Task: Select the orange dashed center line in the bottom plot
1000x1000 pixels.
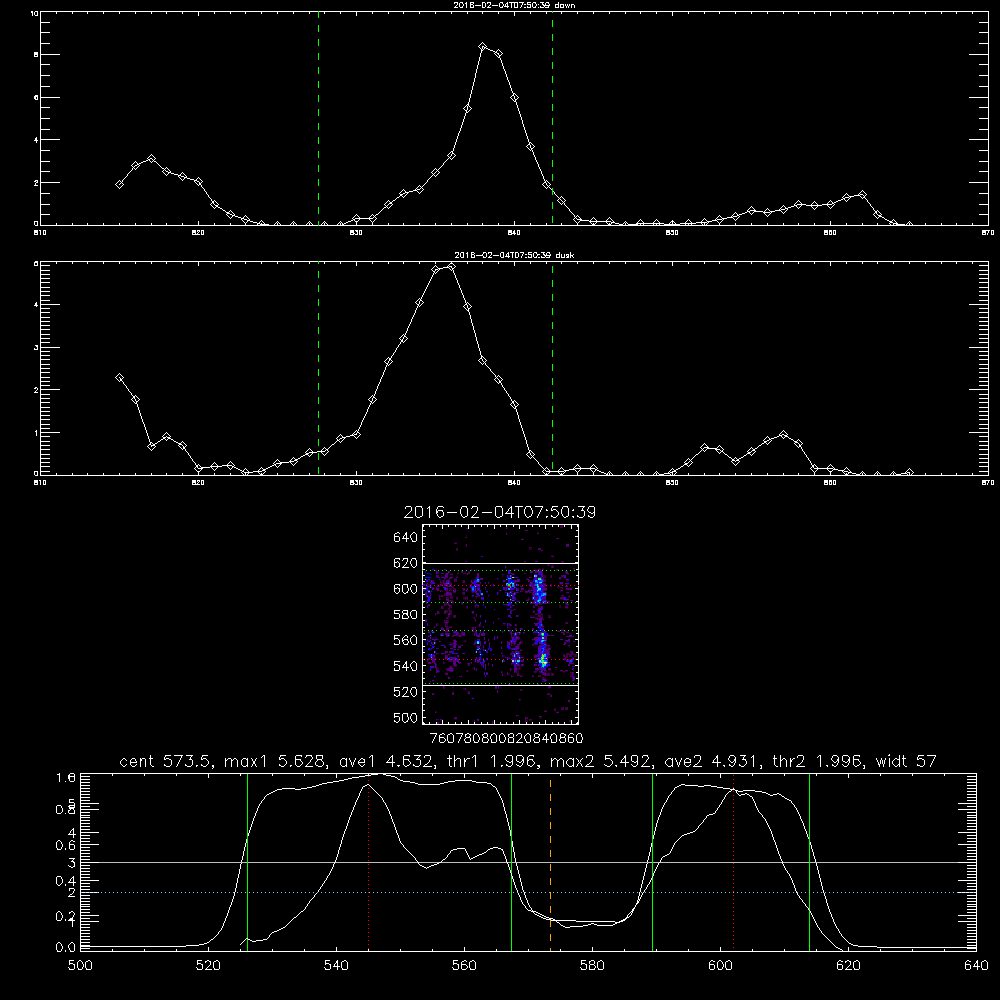Action: click(550, 861)
